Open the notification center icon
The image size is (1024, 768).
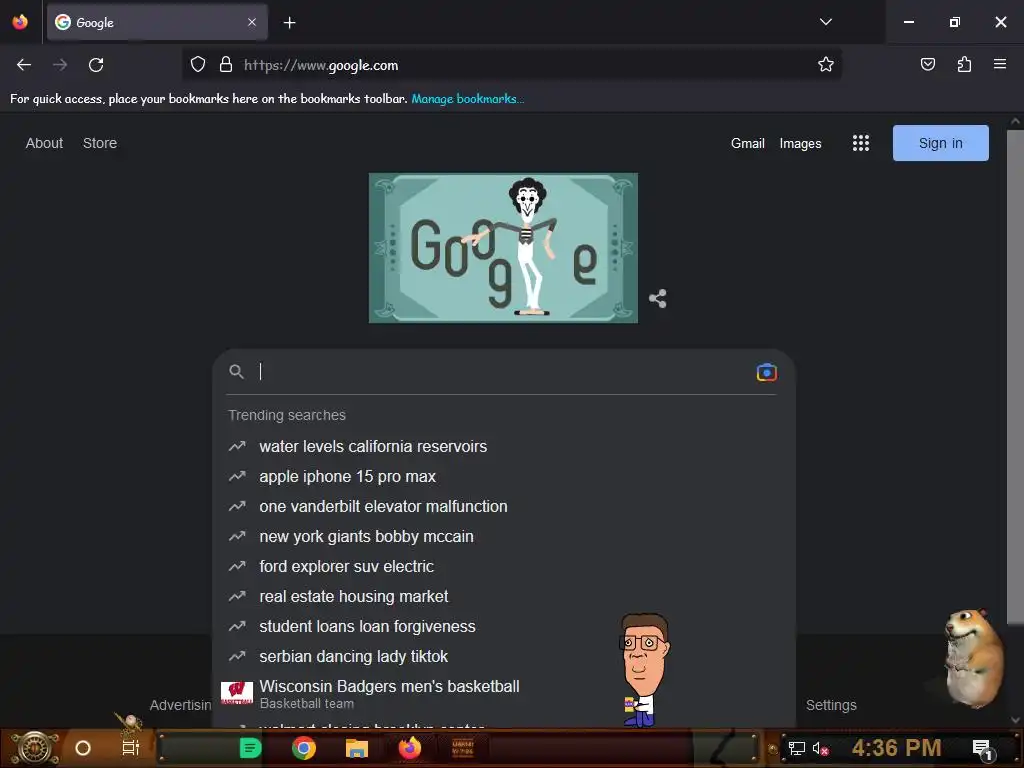tap(982, 748)
